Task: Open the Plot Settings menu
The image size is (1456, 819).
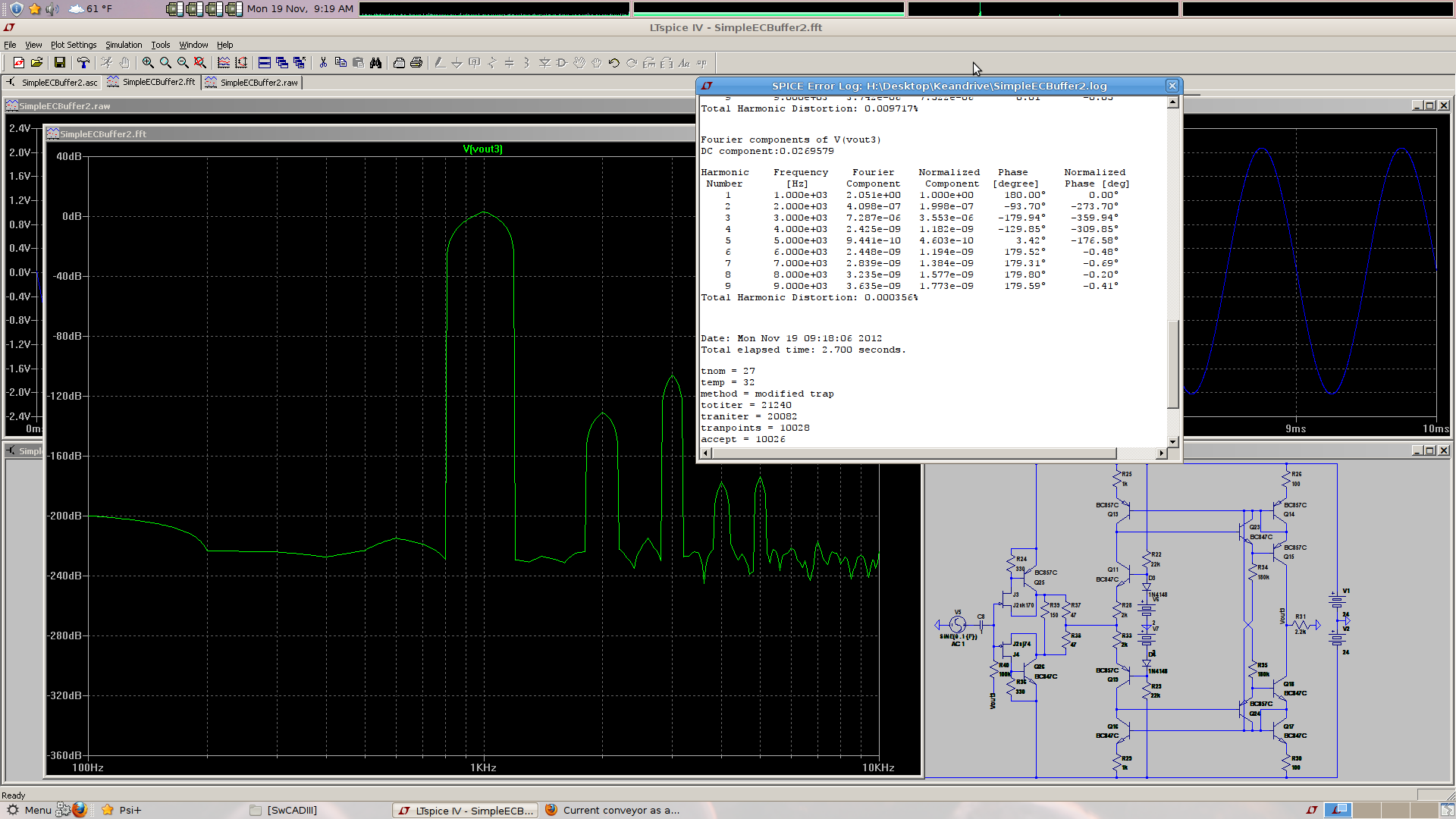Action: pos(74,45)
